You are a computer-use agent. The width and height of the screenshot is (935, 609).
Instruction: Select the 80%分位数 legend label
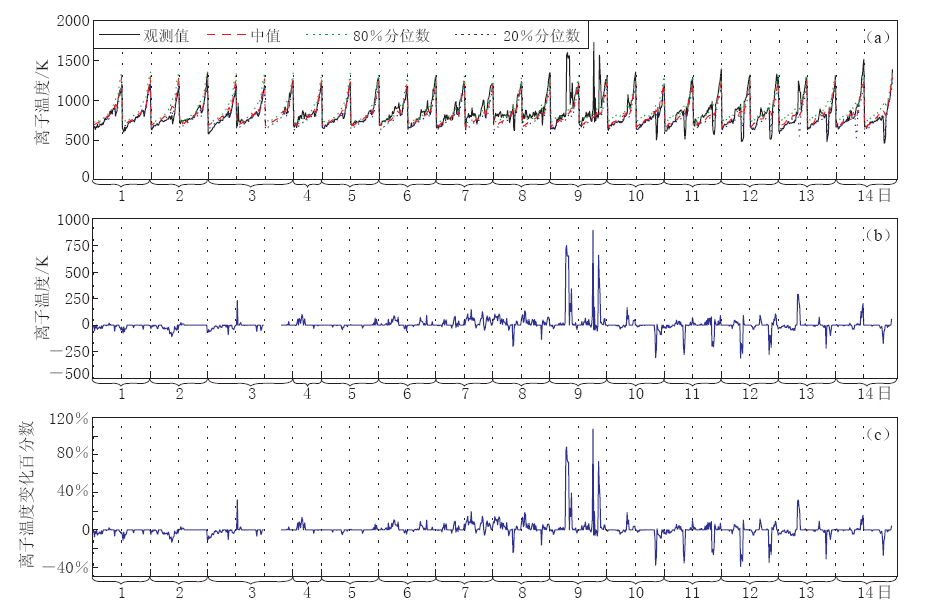pos(391,36)
